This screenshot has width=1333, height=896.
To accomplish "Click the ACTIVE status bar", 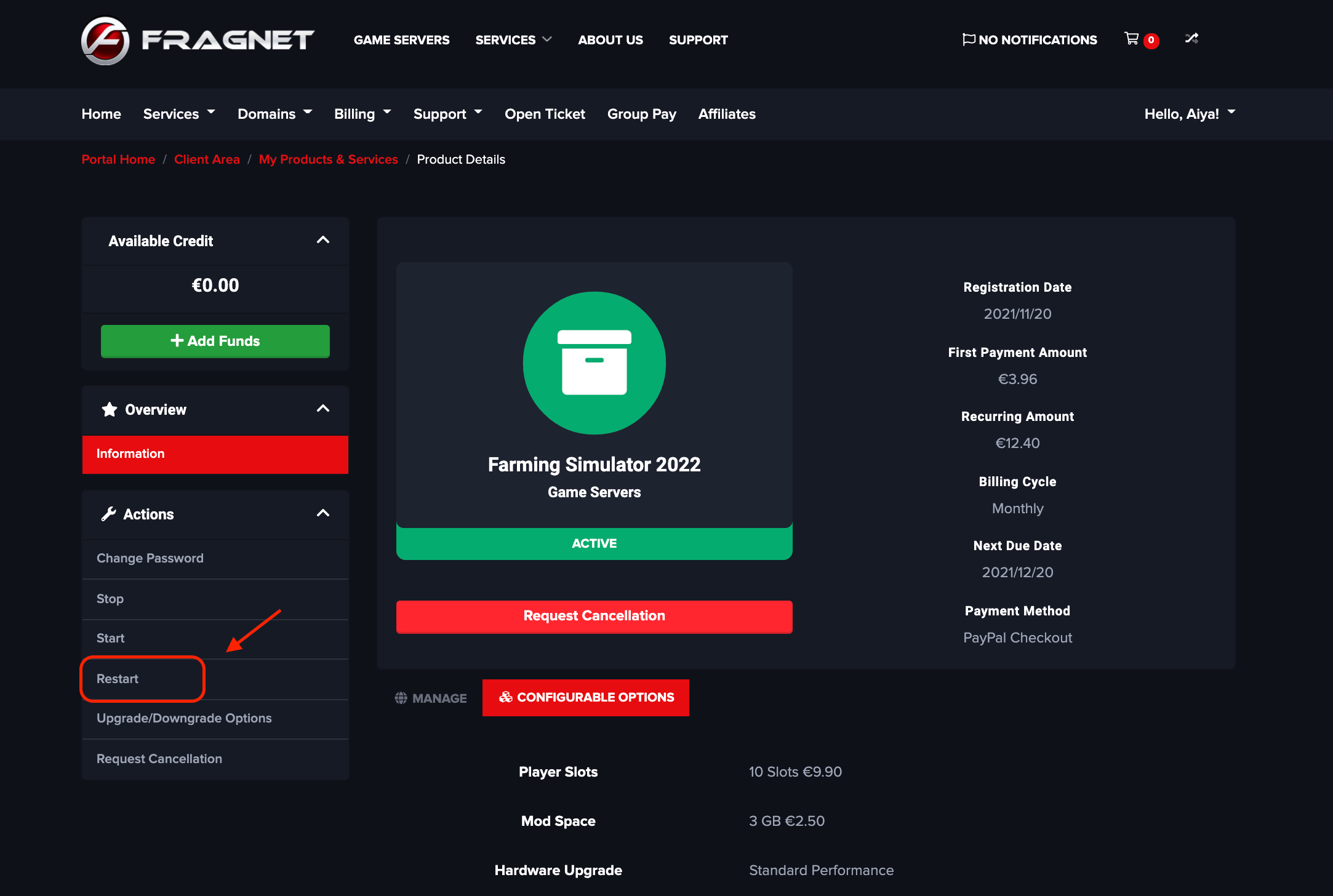I will [x=594, y=543].
